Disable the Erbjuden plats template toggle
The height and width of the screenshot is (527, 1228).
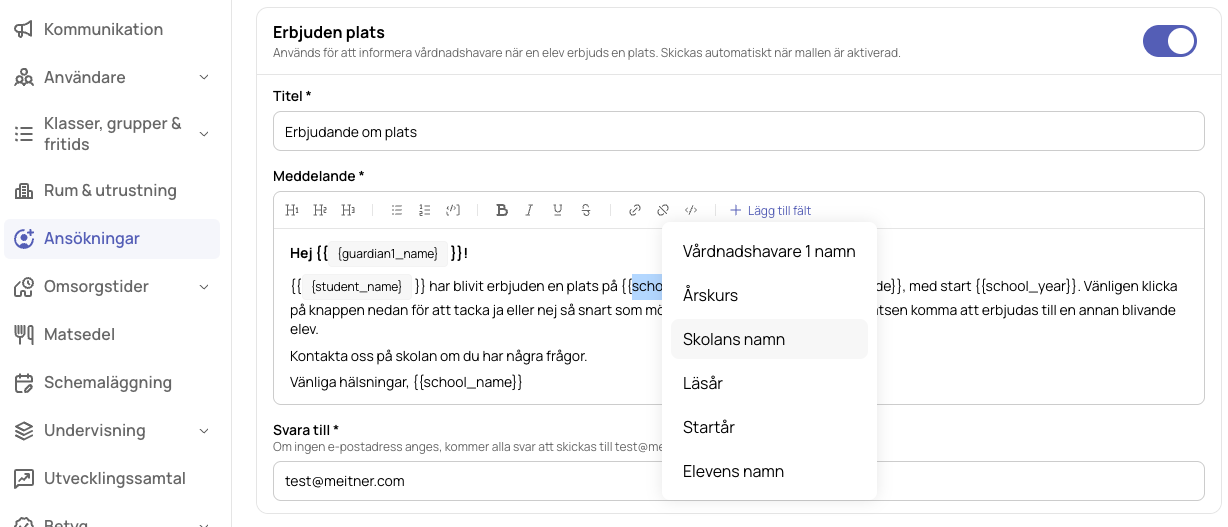[1170, 40]
